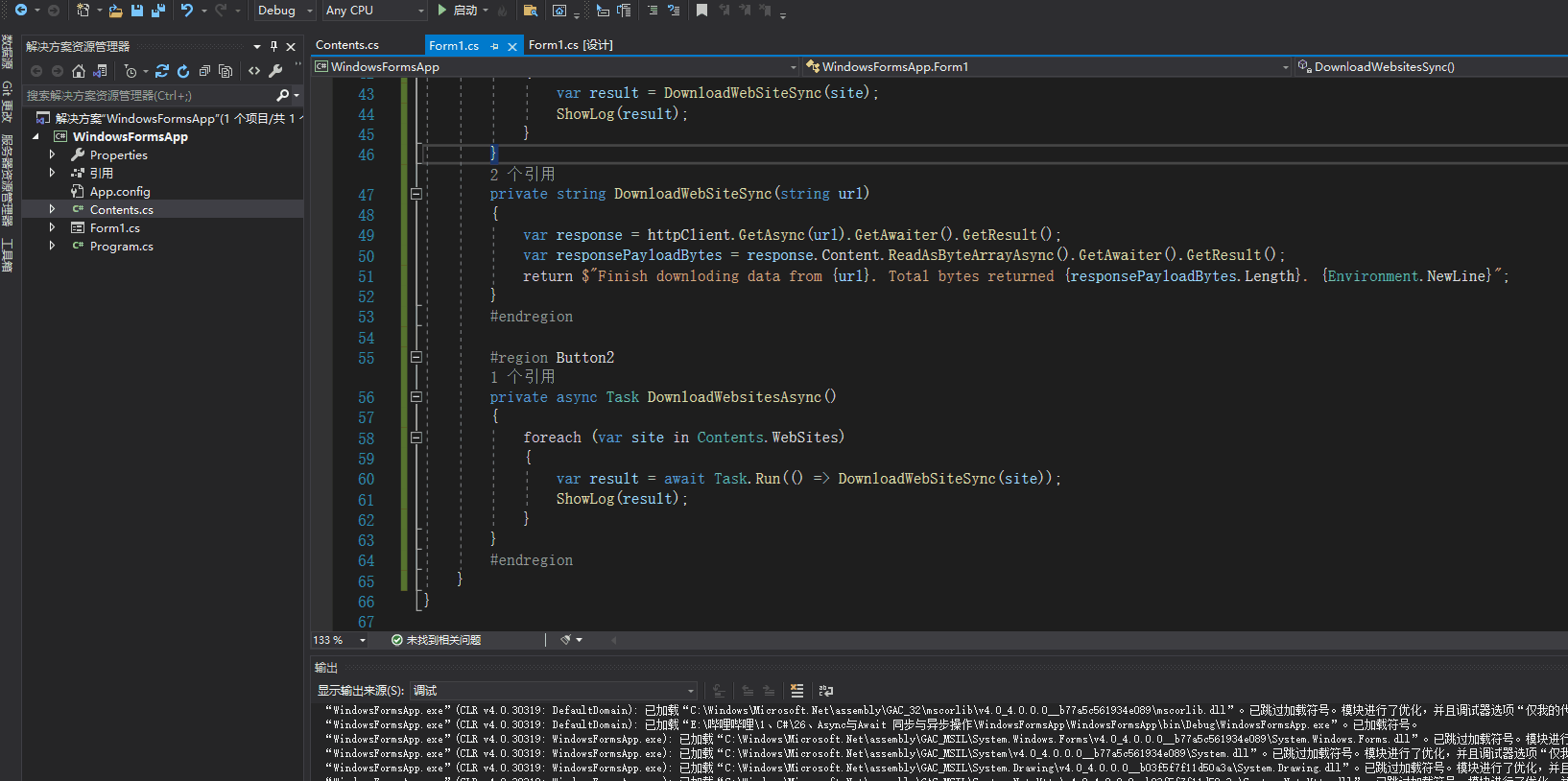Open the Debug configuration dropdown
This screenshot has height=781, width=1568.
coord(285,11)
